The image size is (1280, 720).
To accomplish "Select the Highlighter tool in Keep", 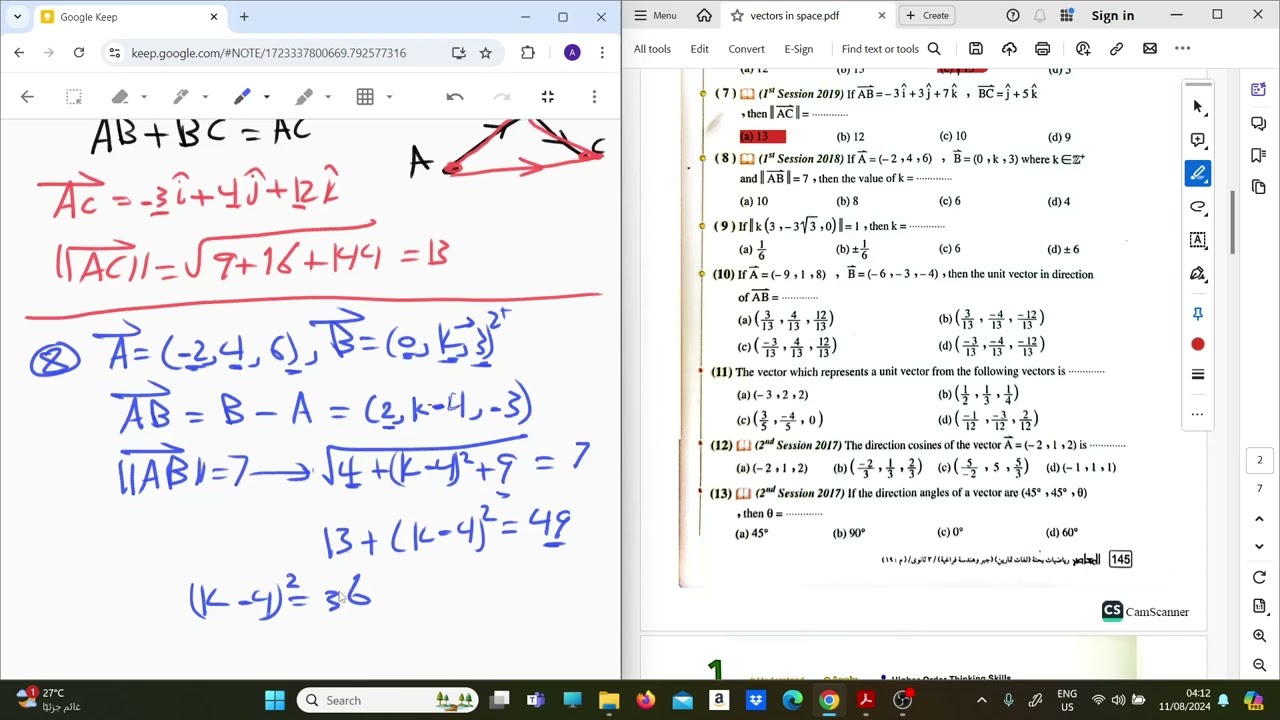I will click(x=304, y=97).
